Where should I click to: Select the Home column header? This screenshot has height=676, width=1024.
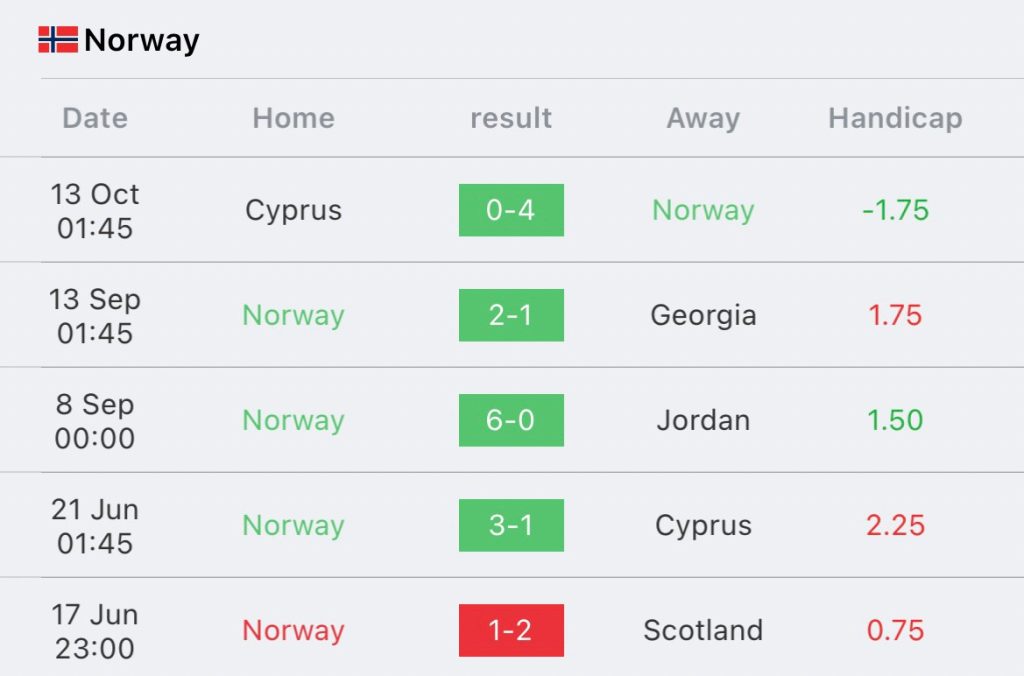coord(293,118)
